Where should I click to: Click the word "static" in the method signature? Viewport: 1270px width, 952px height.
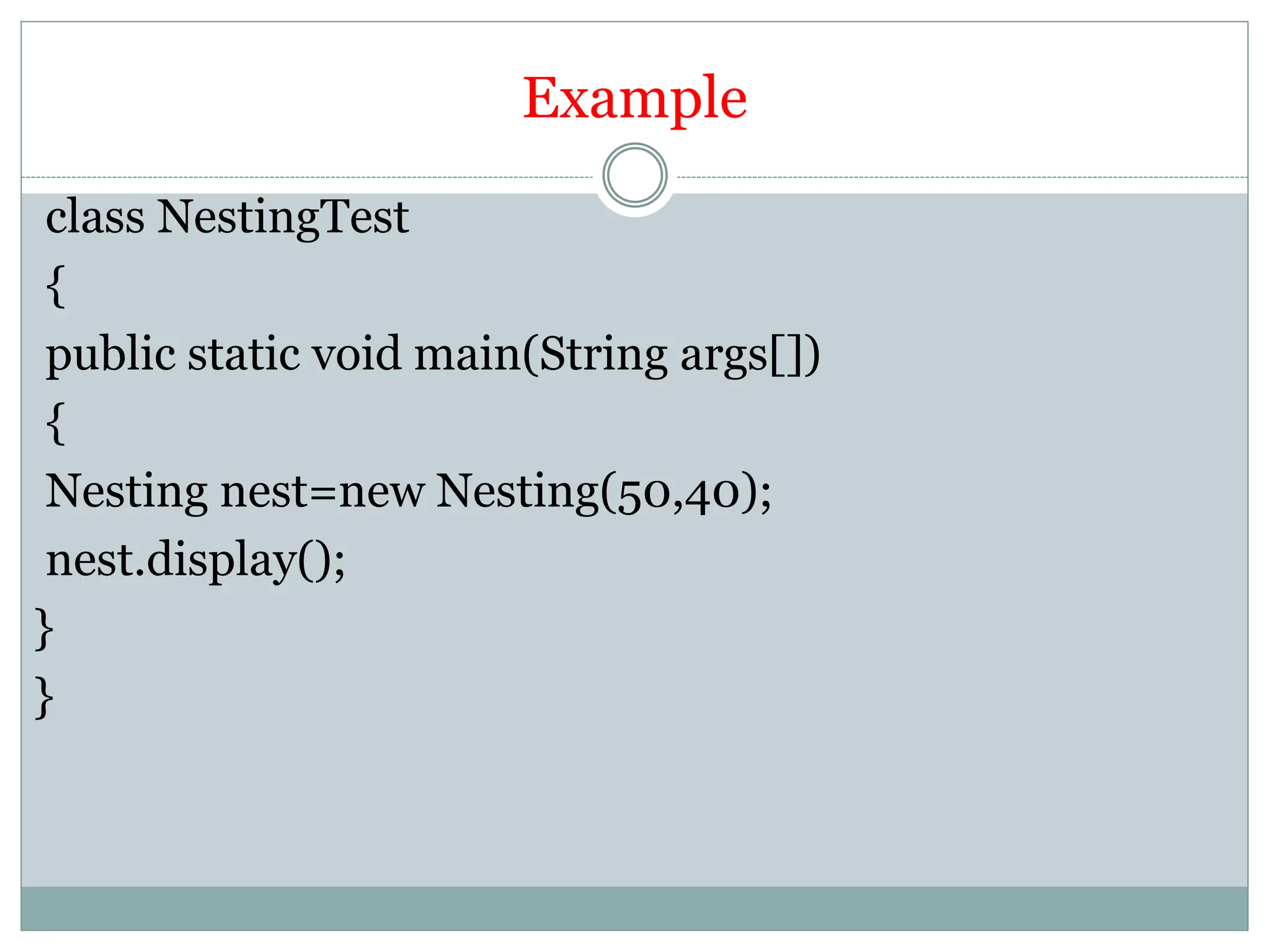click(243, 355)
